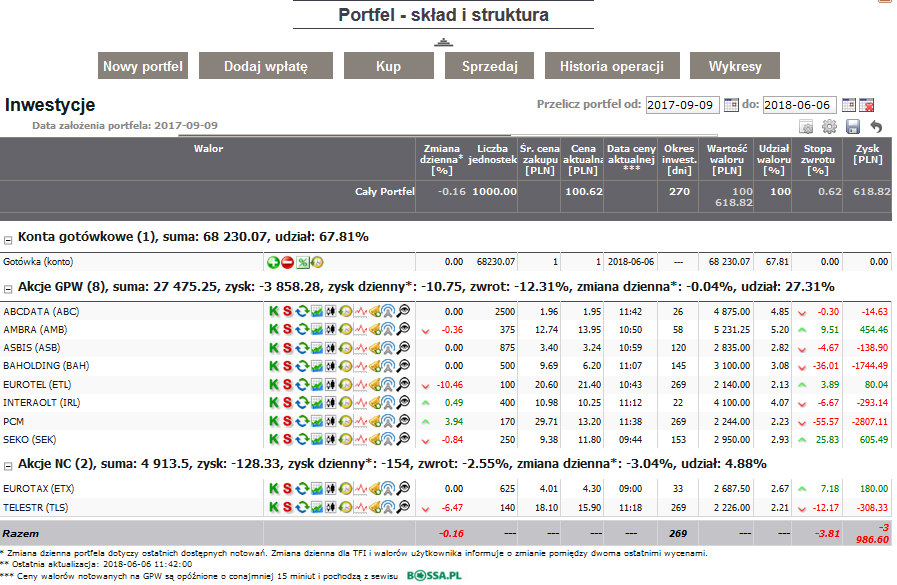Click the EUROTAX (ETX) row name

coord(38,489)
